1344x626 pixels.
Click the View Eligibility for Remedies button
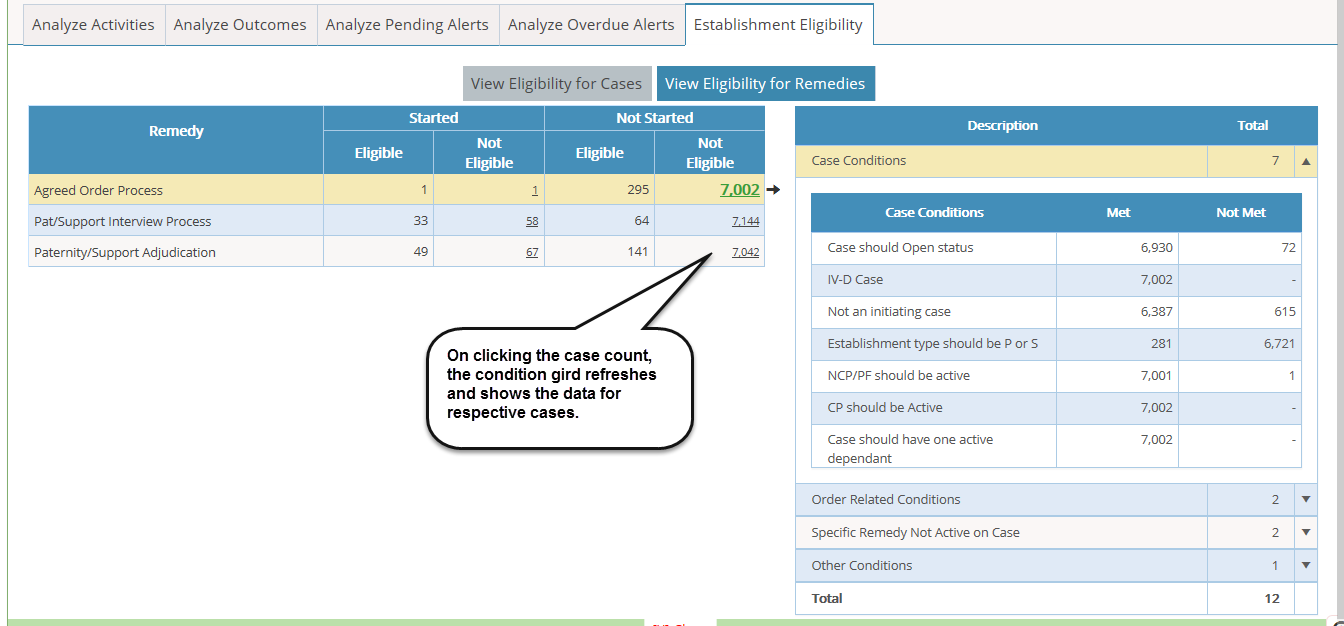click(765, 84)
